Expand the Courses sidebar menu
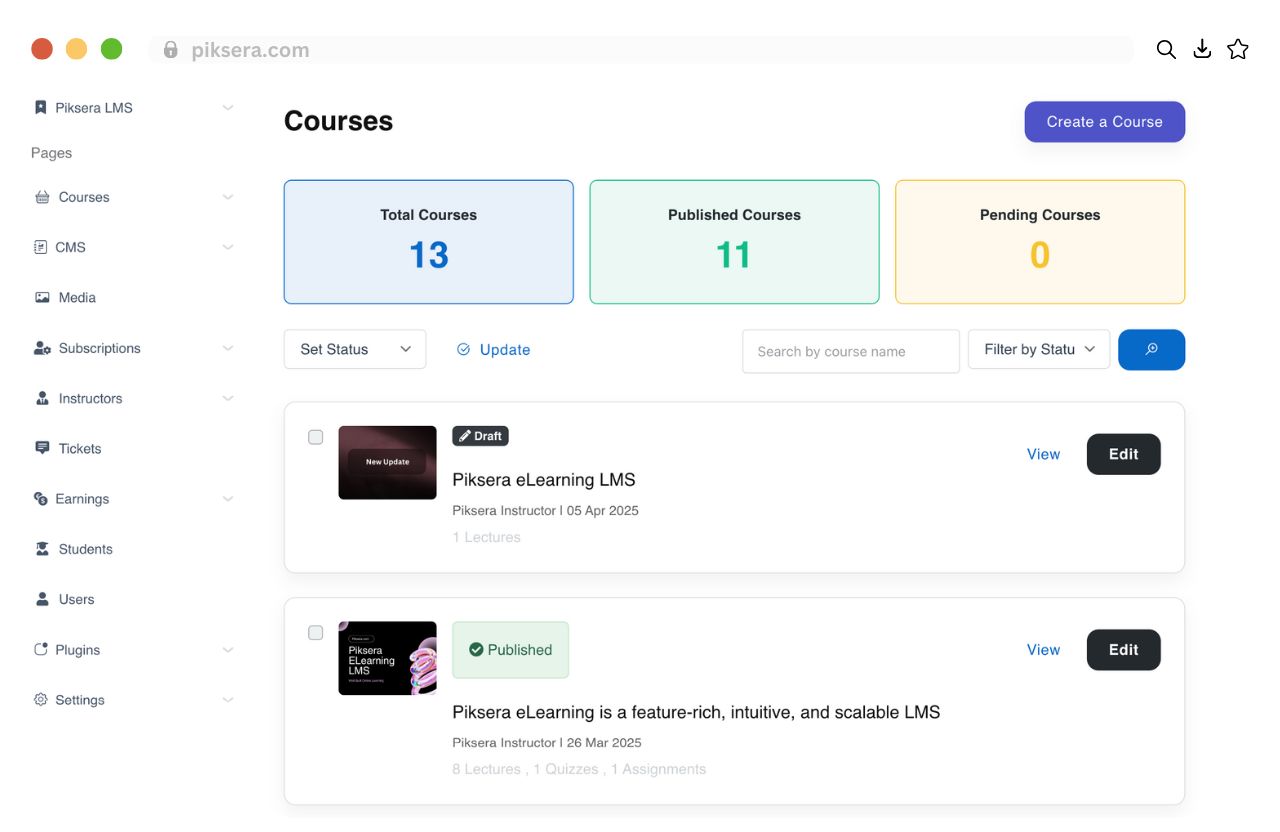The width and height of the screenshot is (1280, 832). 228,197
